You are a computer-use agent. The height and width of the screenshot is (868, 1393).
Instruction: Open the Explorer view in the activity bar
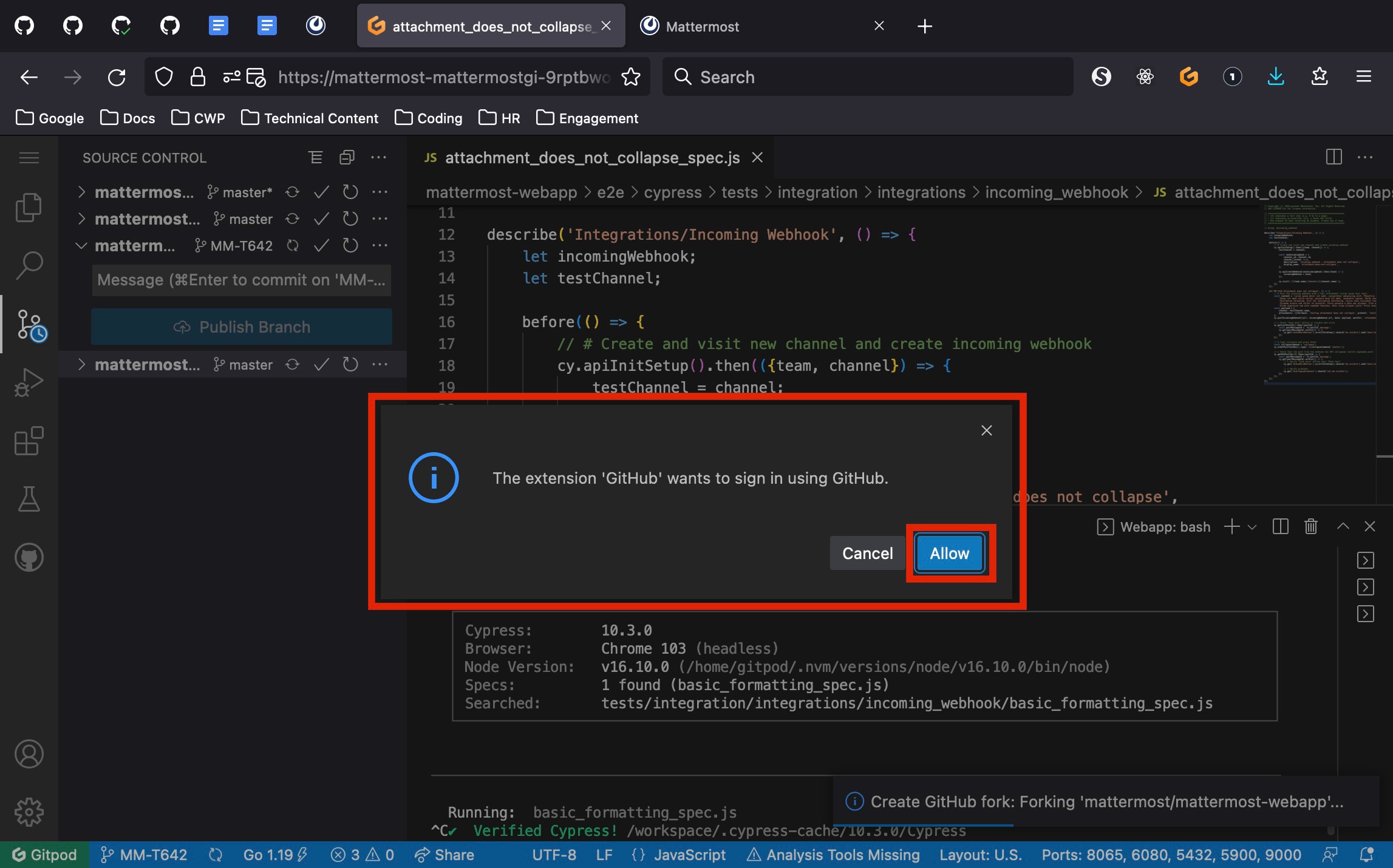(x=29, y=208)
